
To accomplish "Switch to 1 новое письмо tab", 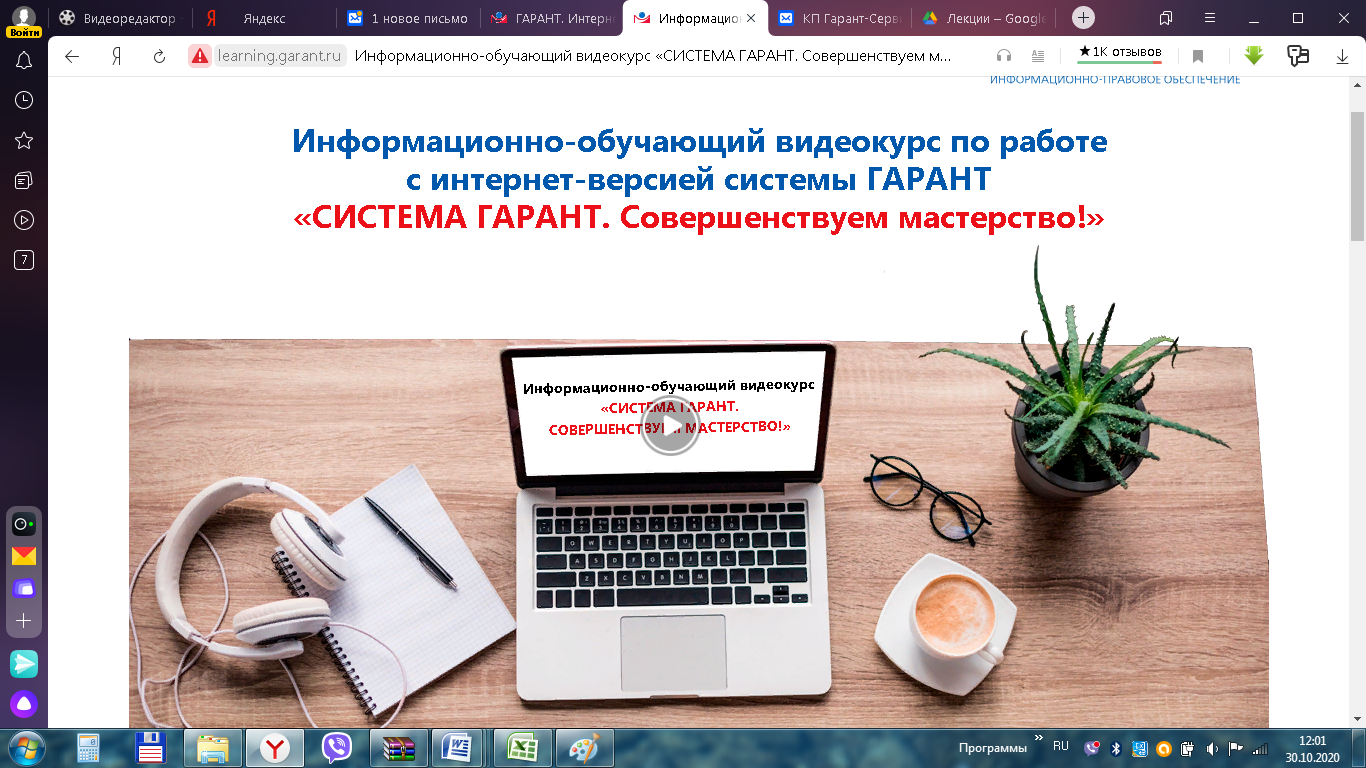I will (x=408, y=18).
